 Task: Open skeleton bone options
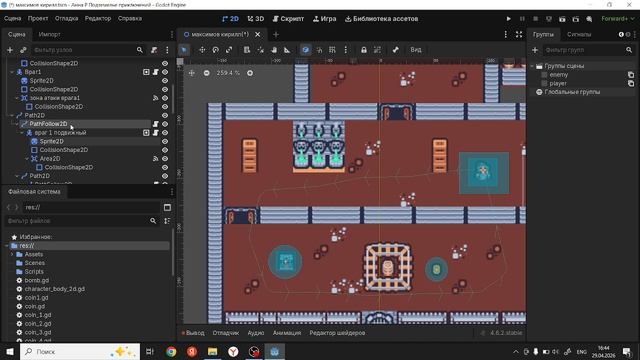(x=395, y=50)
